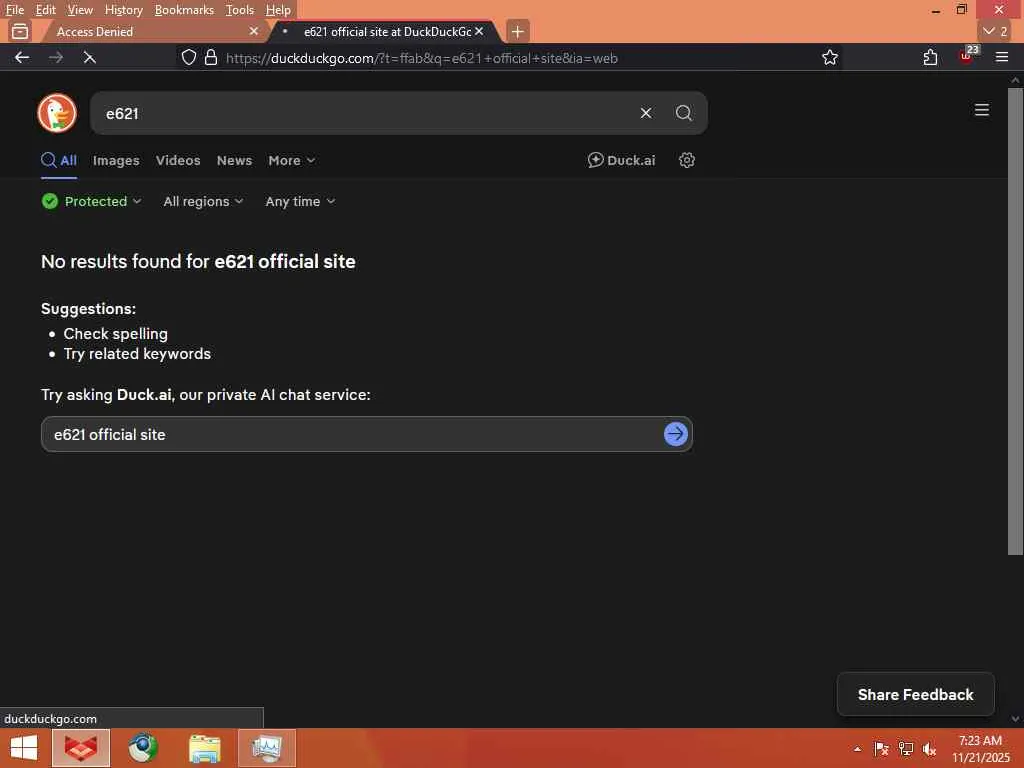This screenshot has height=768, width=1024.
Task: Stop loading the page
Action: [90, 57]
